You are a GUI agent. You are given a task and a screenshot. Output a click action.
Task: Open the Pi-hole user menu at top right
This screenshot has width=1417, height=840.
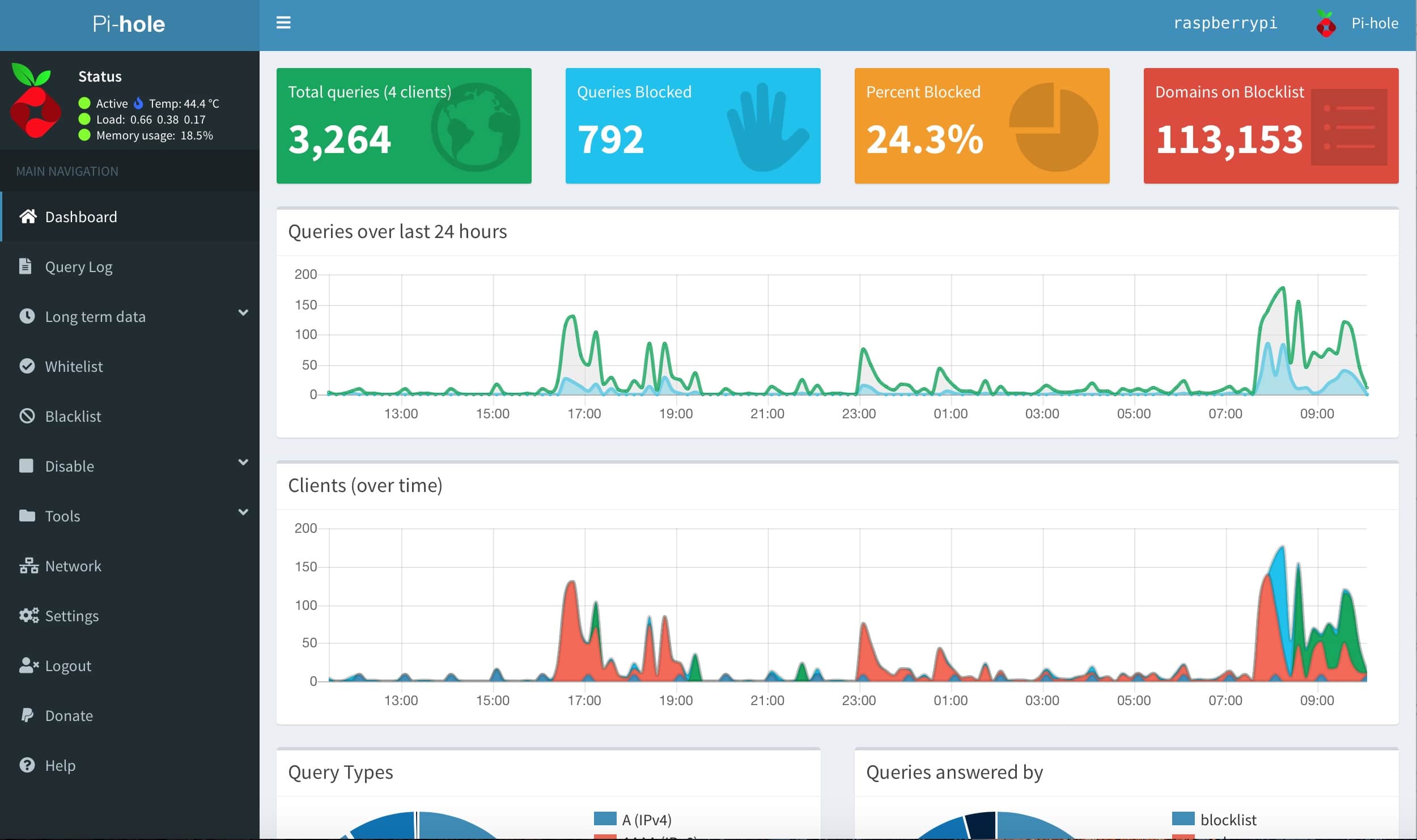(x=1357, y=24)
